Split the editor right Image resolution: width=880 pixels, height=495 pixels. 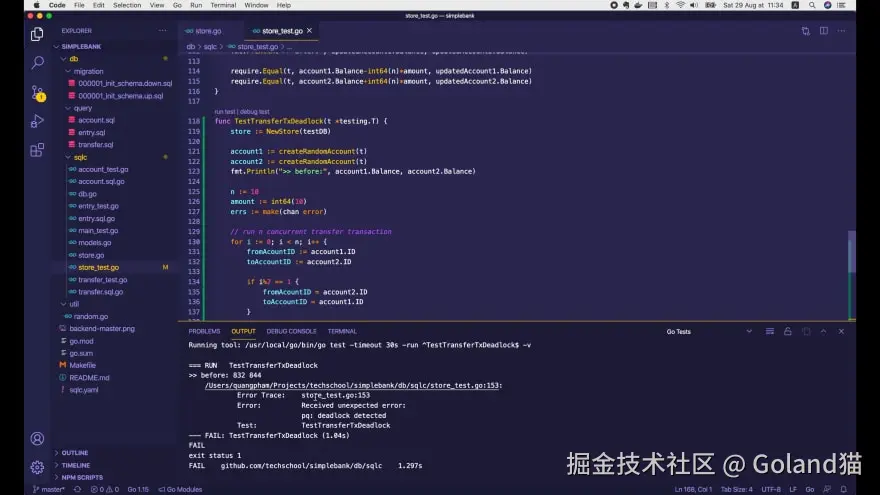[x=823, y=31]
